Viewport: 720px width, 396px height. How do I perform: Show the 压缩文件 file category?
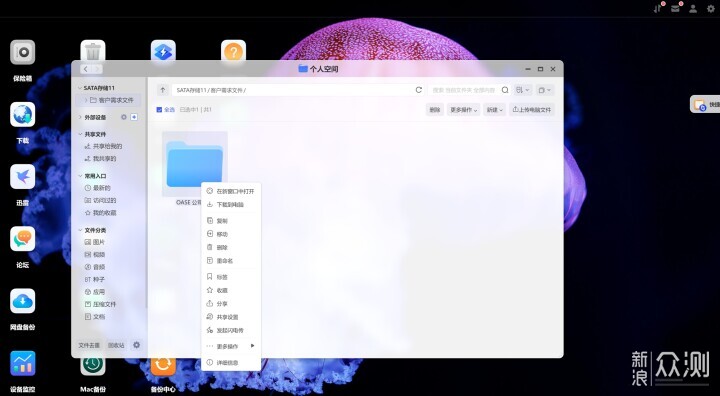pos(100,304)
